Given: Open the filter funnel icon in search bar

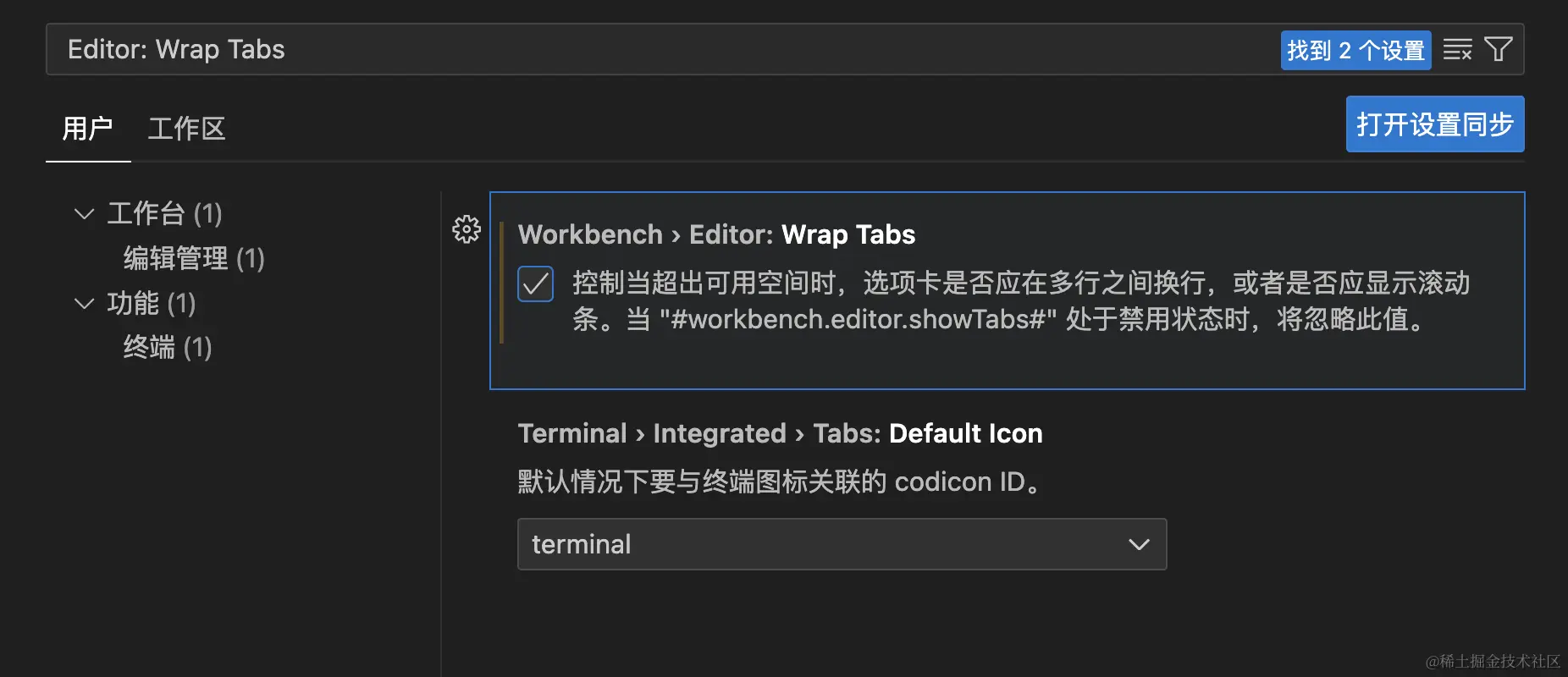Looking at the screenshot, I should 1498,49.
